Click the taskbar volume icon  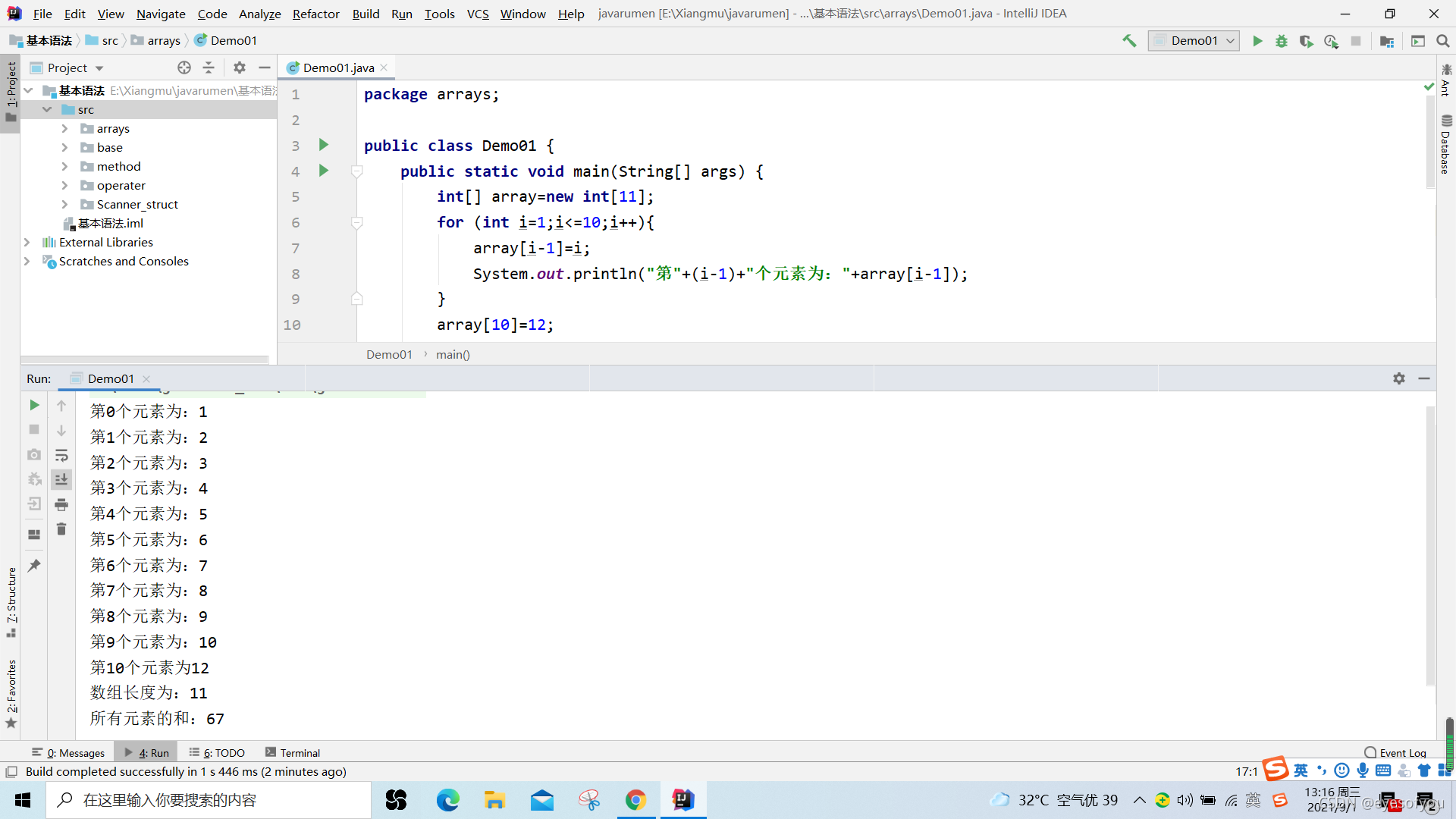pyautogui.click(x=1185, y=800)
